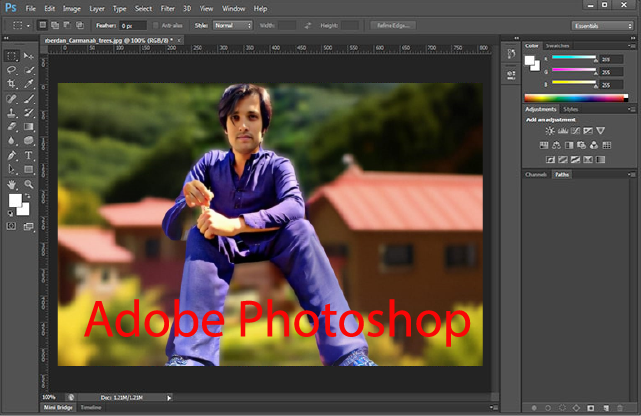Expand the status bar info arrow

click(169, 398)
